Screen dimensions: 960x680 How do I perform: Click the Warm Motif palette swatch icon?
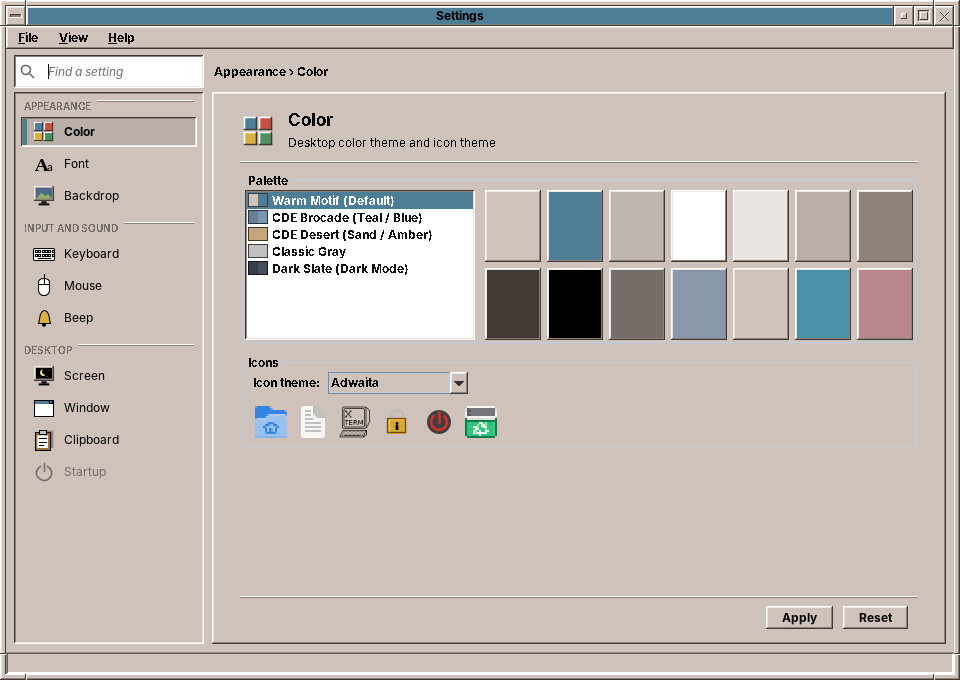[258, 200]
